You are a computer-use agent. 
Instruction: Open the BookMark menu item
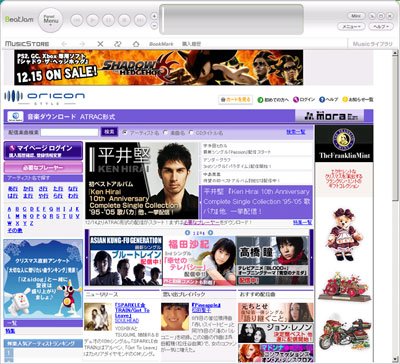pos(161,44)
